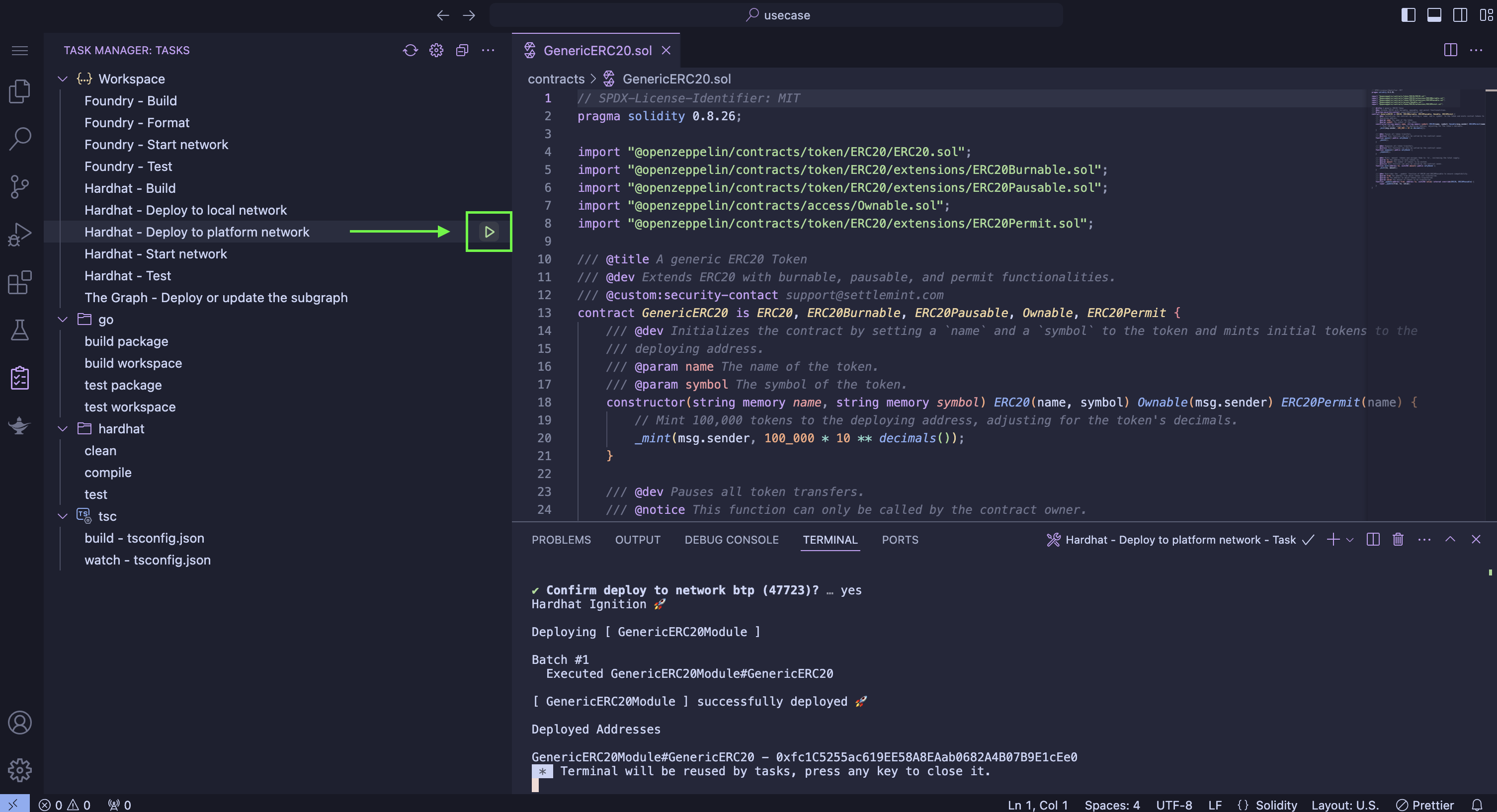Open the Search view in activity bar
Screen dimensions: 1497x812
pyautogui.click(x=20, y=139)
